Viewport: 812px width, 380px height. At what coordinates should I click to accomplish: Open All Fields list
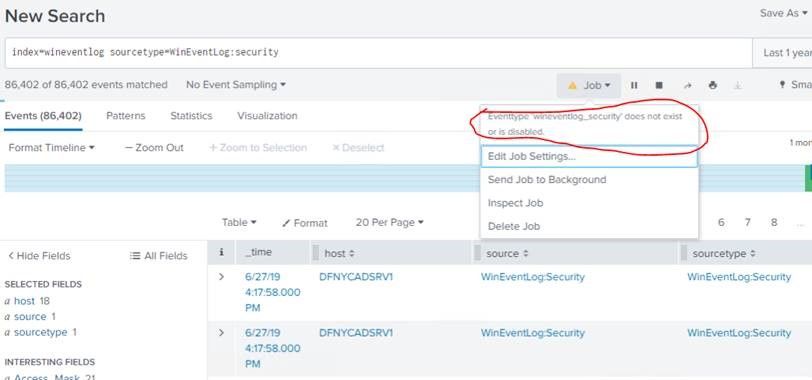(x=158, y=256)
